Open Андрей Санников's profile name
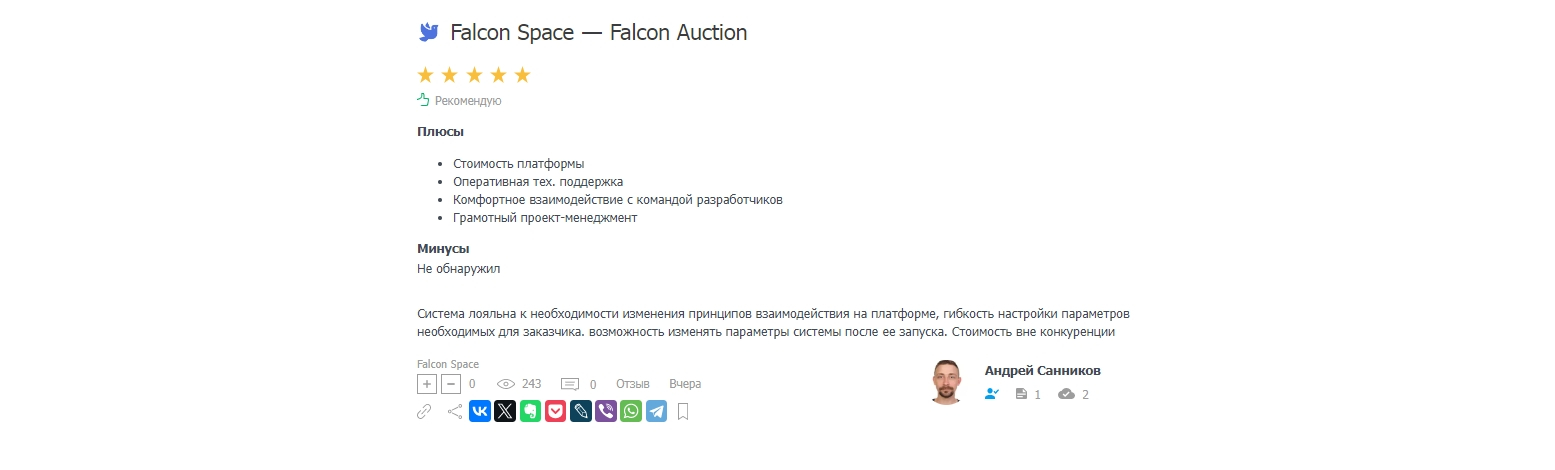This screenshot has height=470, width=1555. click(x=1042, y=371)
